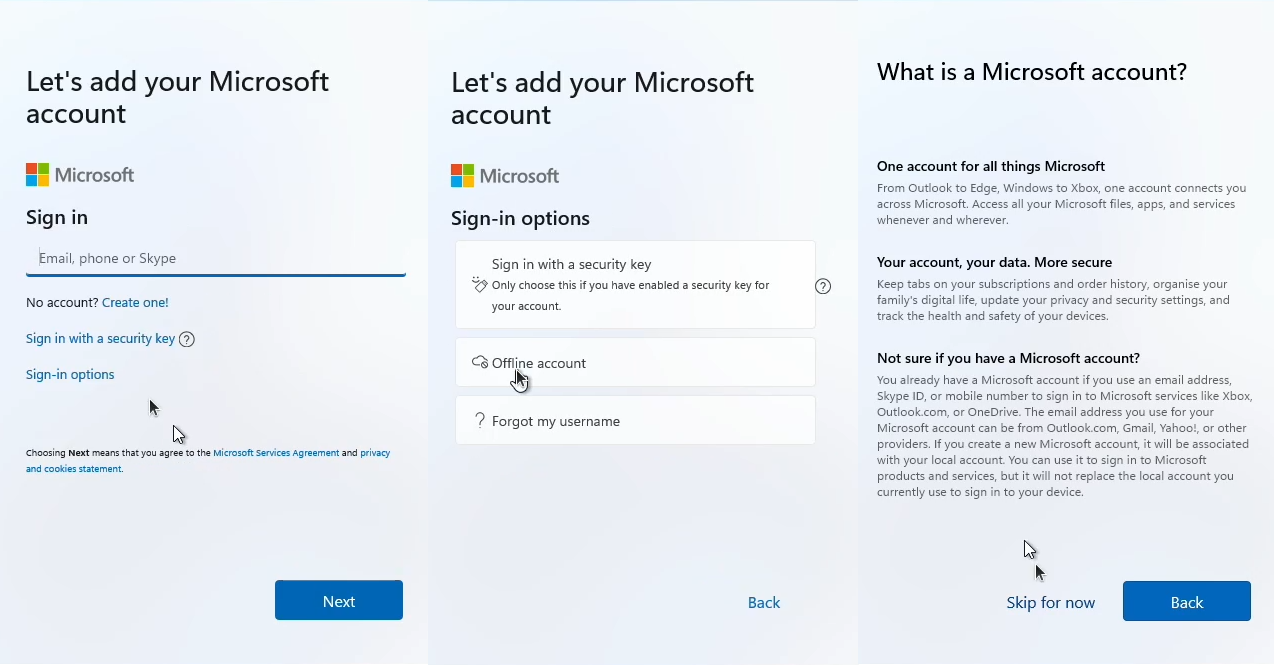Click the Microsoft logo above the Sign in heading
This screenshot has width=1274, height=665.
[80, 175]
